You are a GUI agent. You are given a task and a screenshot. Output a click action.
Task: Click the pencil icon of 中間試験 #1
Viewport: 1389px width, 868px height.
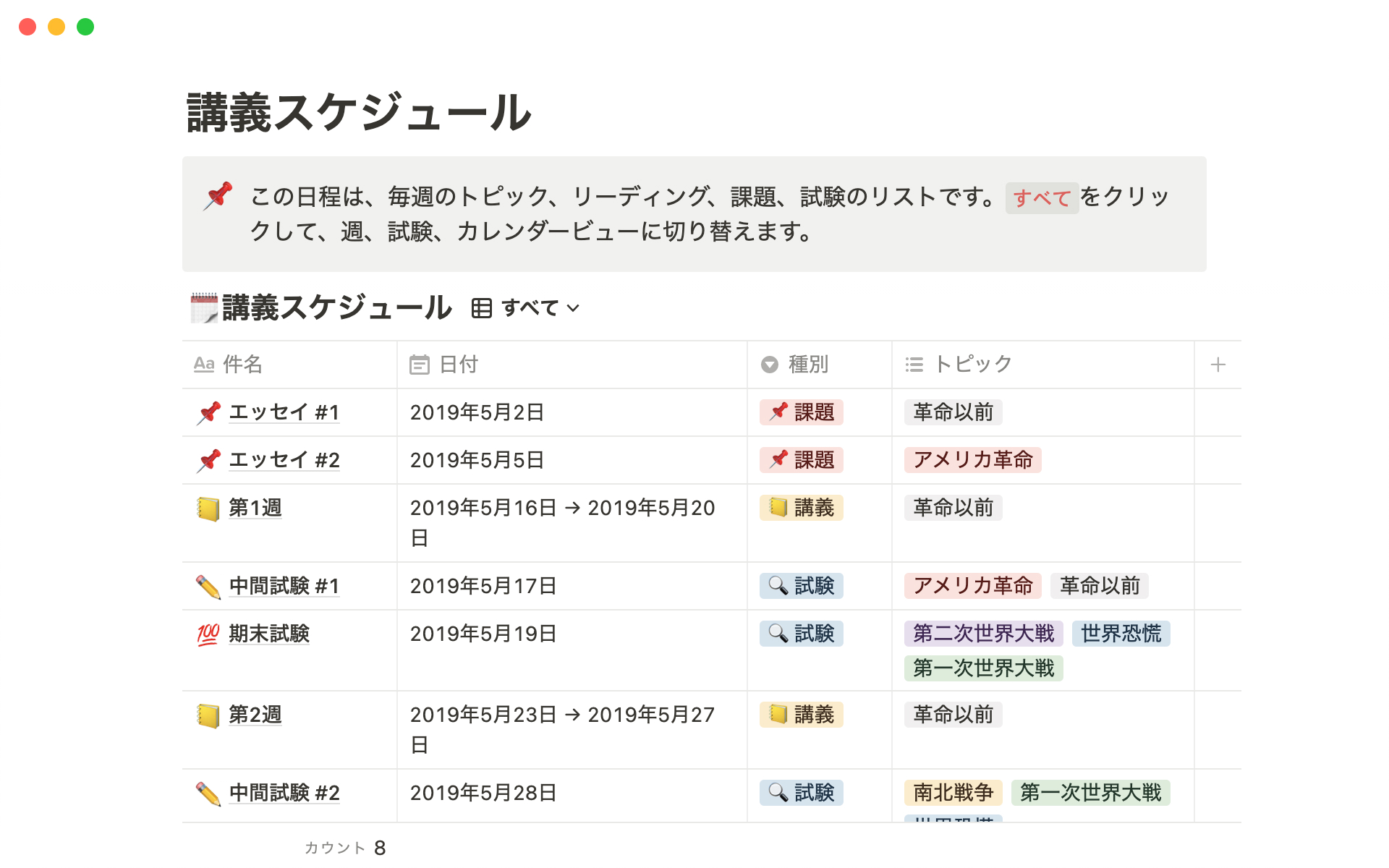point(208,587)
